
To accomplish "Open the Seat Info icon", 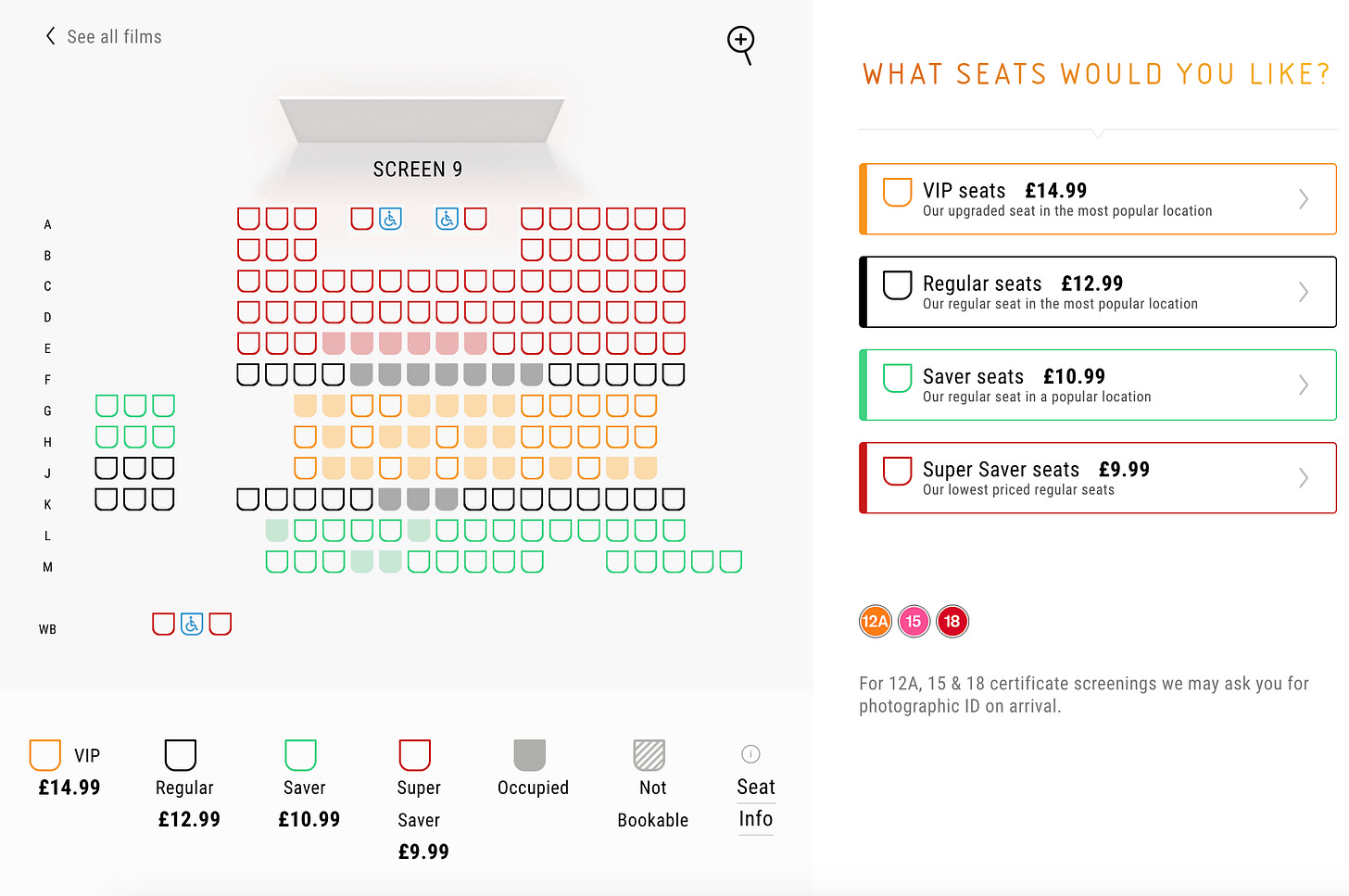I will (x=751, y=754).
